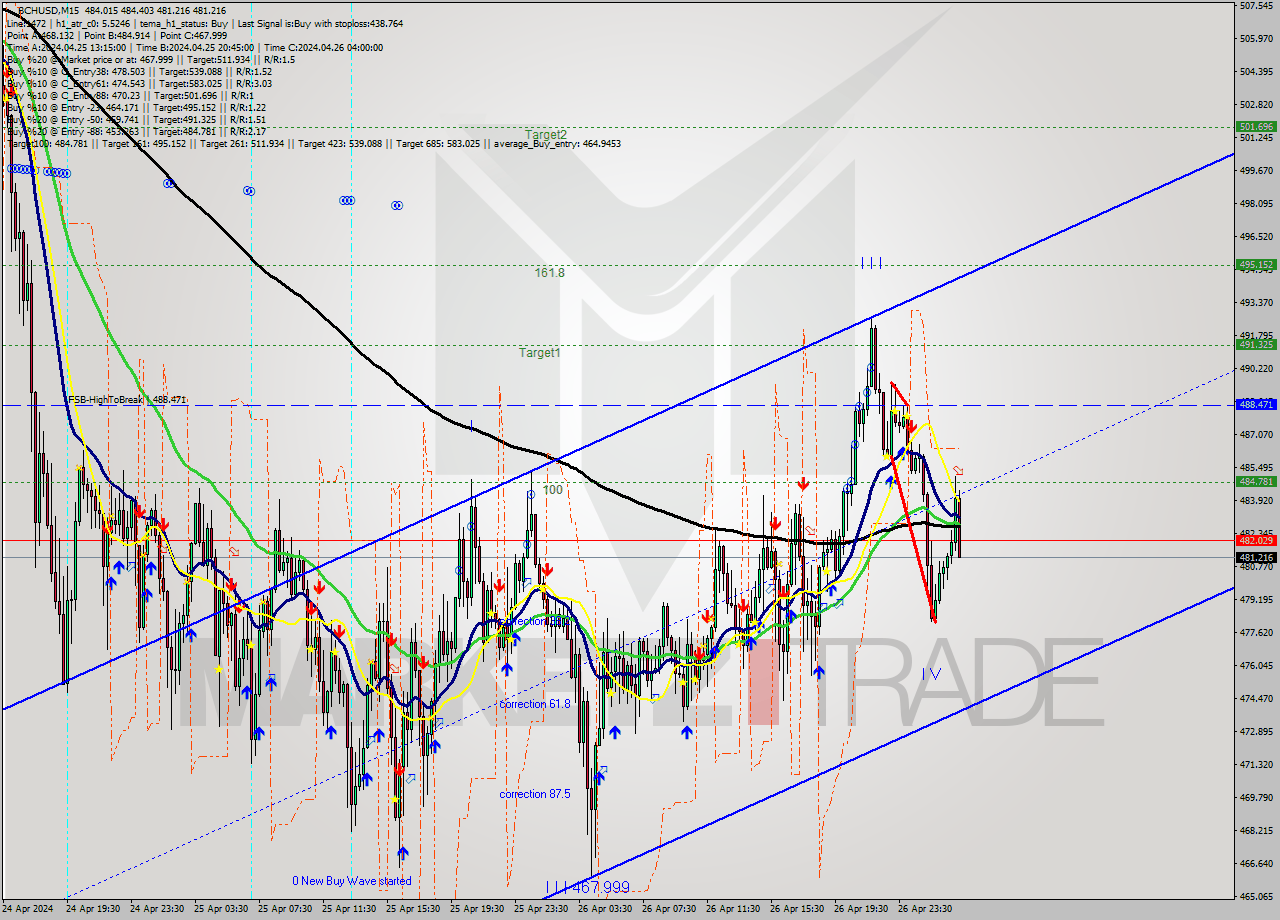1280x920 pixels.
Task: Click the green 484.781 price tag
Action: pos(1256,482)
